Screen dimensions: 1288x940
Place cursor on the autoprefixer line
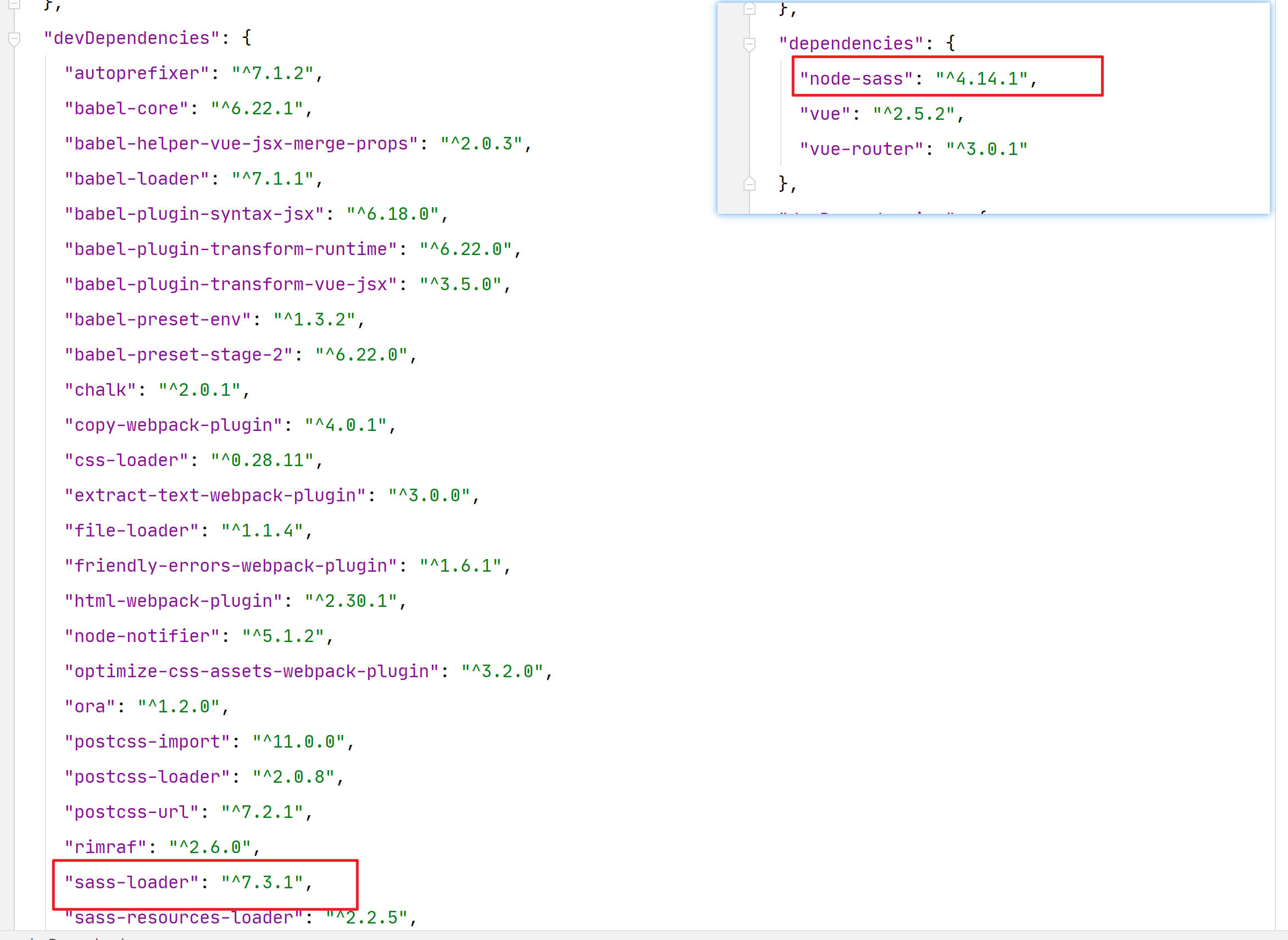[x=193, y=74]
